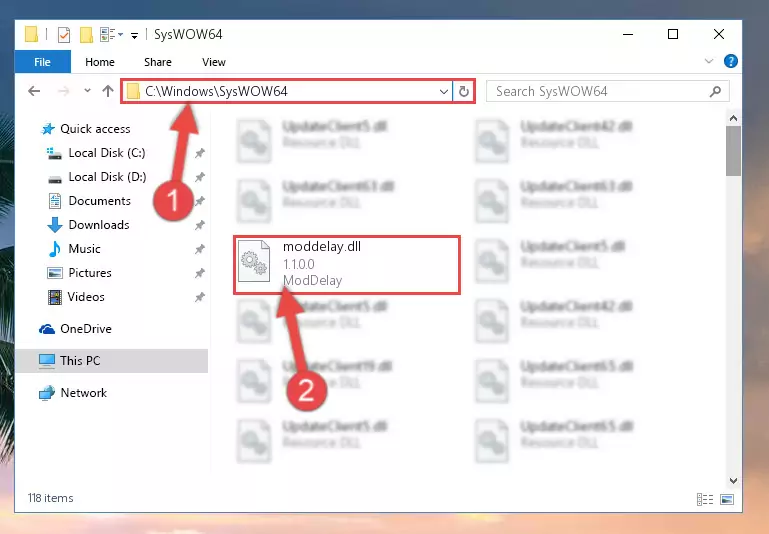Click the Forward navigation arrow
Screen dimensions: 769x534
tap(64, 91)
